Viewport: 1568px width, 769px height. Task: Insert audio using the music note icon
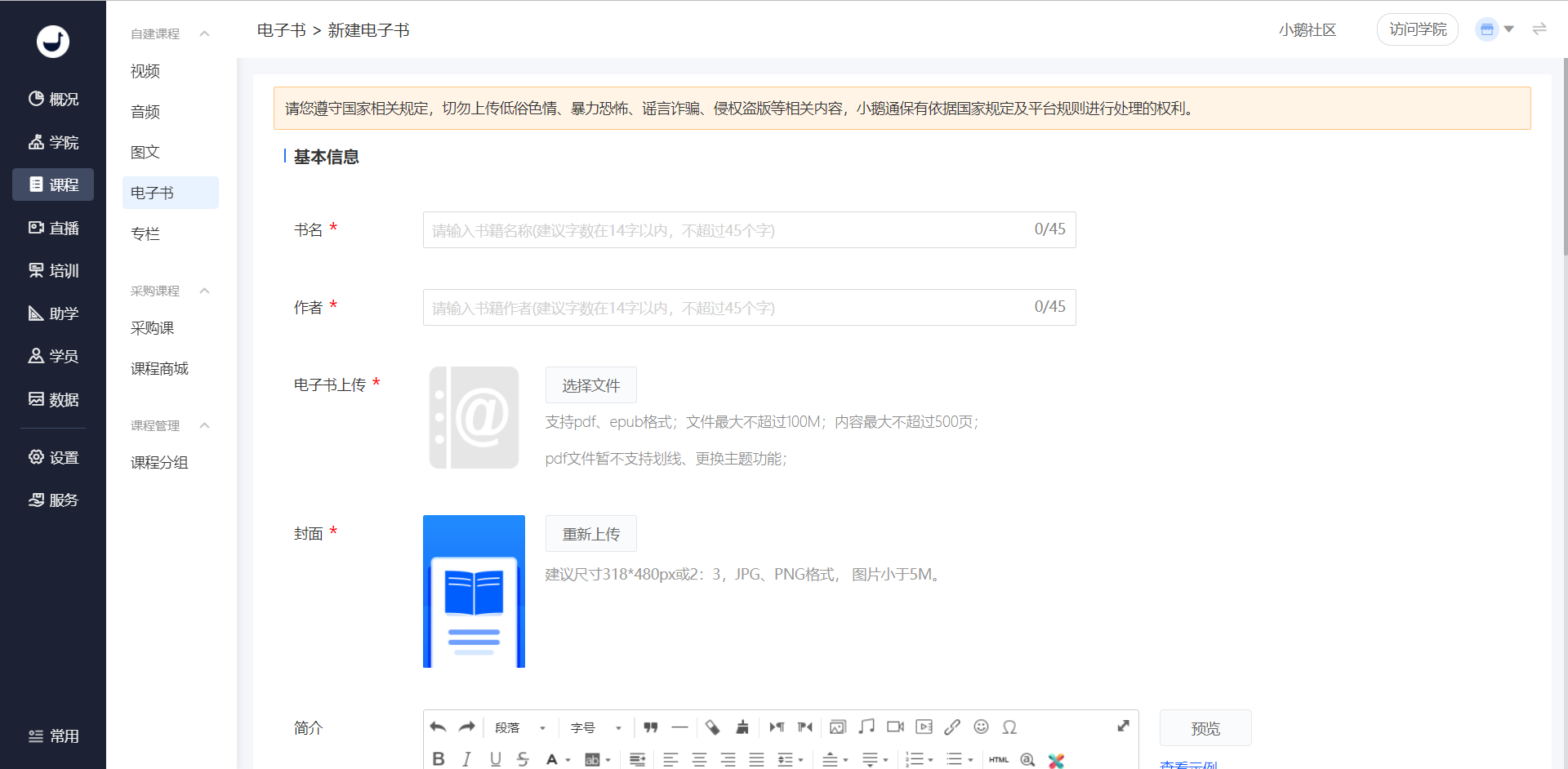pos(866,727)
